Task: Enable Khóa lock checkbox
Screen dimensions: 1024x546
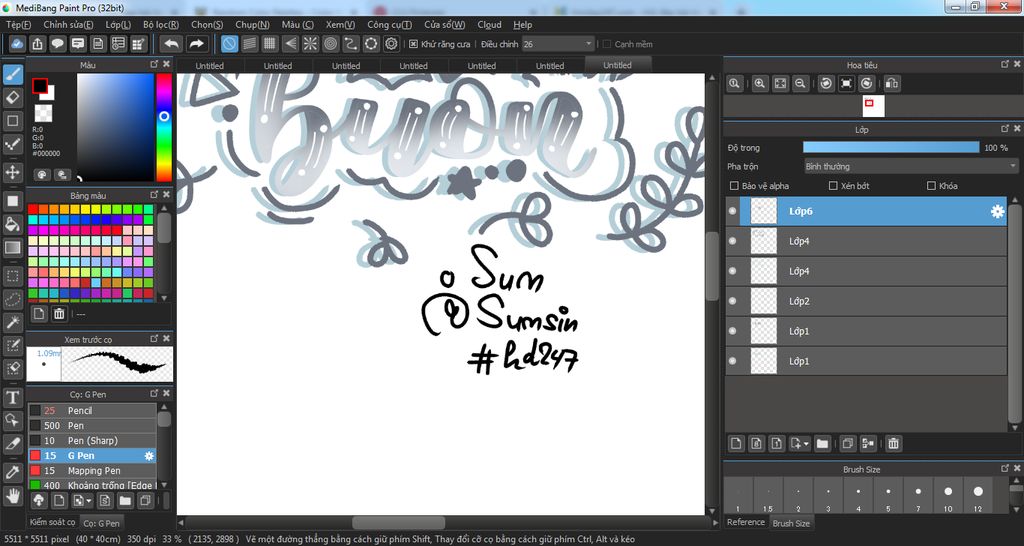Action: (931, 186)
